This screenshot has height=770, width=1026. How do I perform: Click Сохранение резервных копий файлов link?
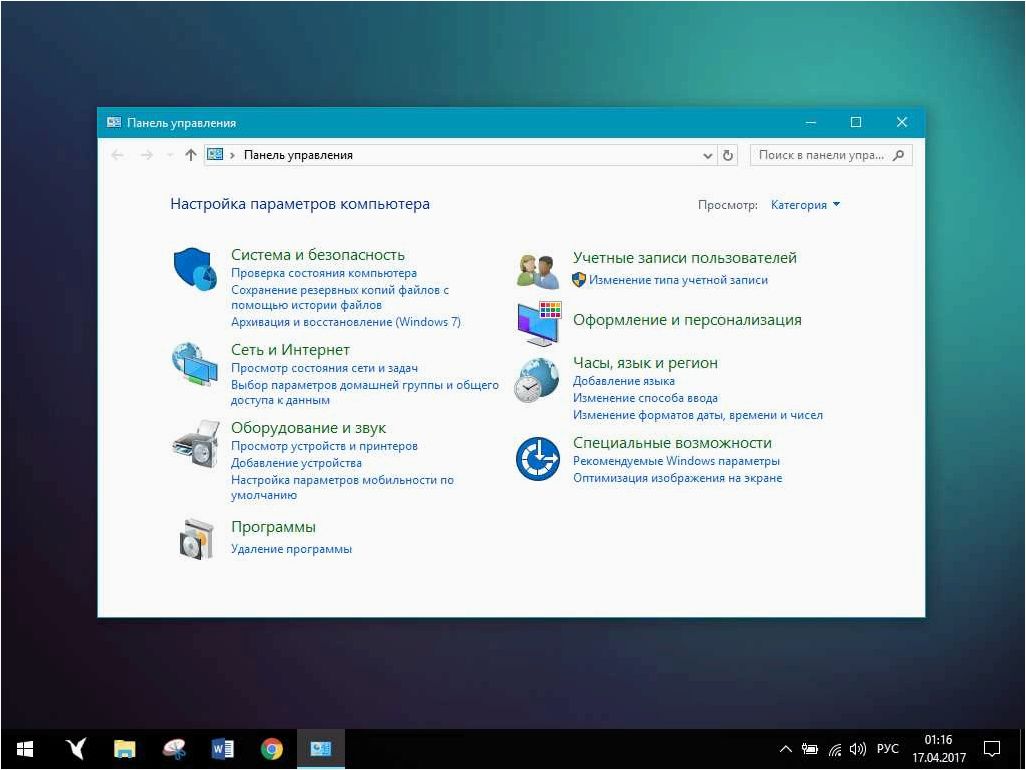pos(340,297)
